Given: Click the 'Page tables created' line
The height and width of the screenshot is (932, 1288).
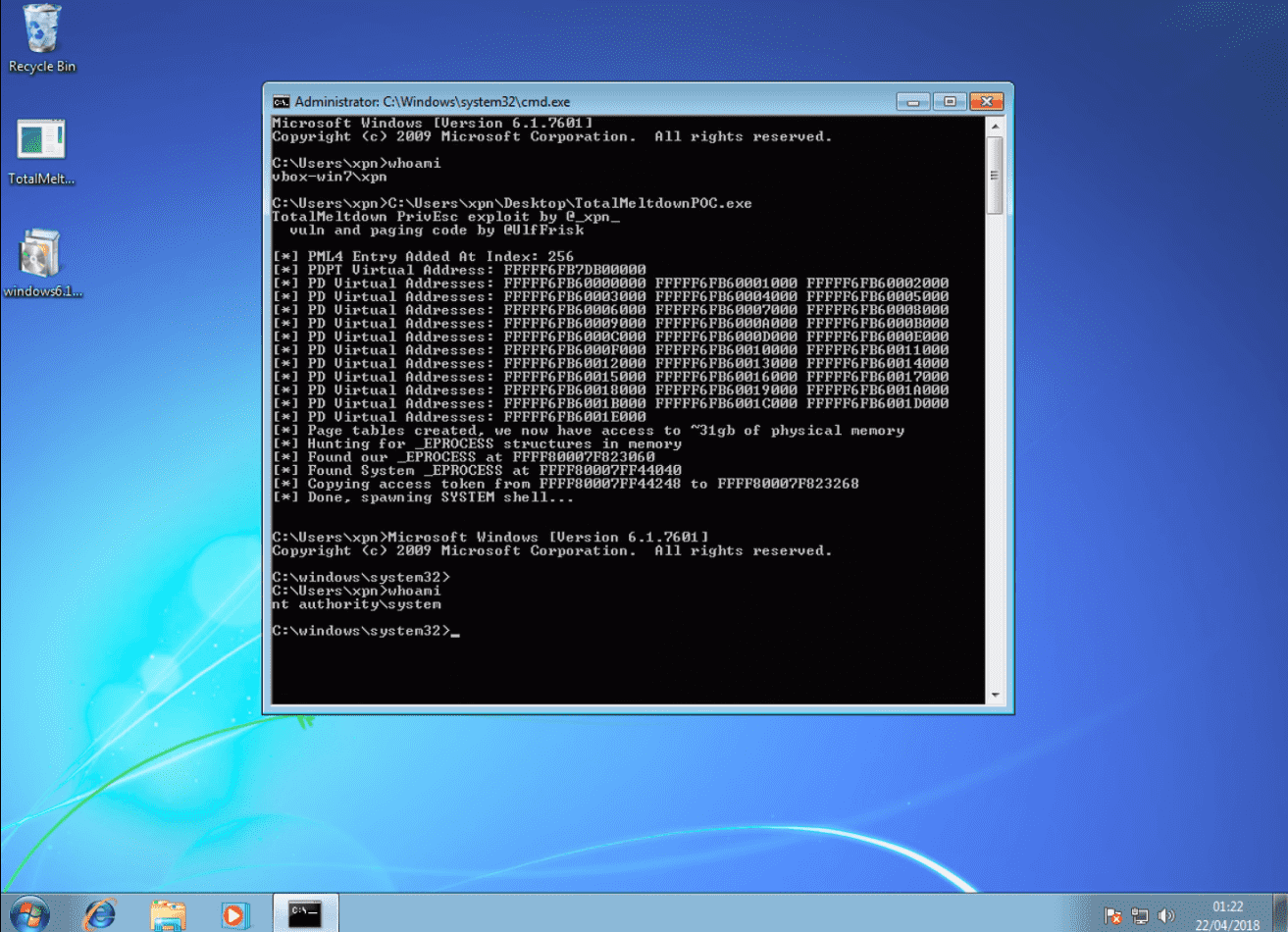Looking at the screenshot, I should tap(589, 430).
